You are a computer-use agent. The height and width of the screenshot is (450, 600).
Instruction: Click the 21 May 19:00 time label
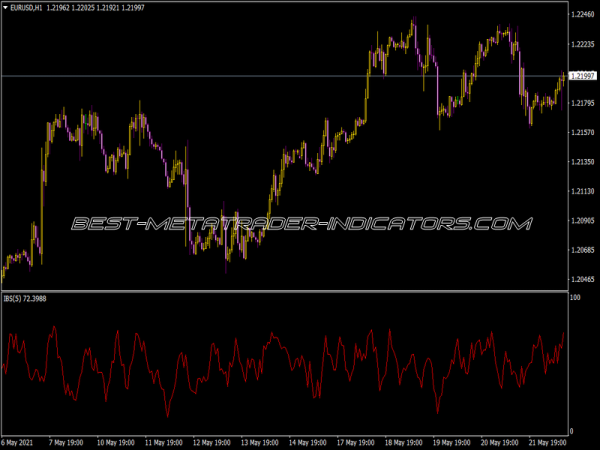(x=552, y=441)
